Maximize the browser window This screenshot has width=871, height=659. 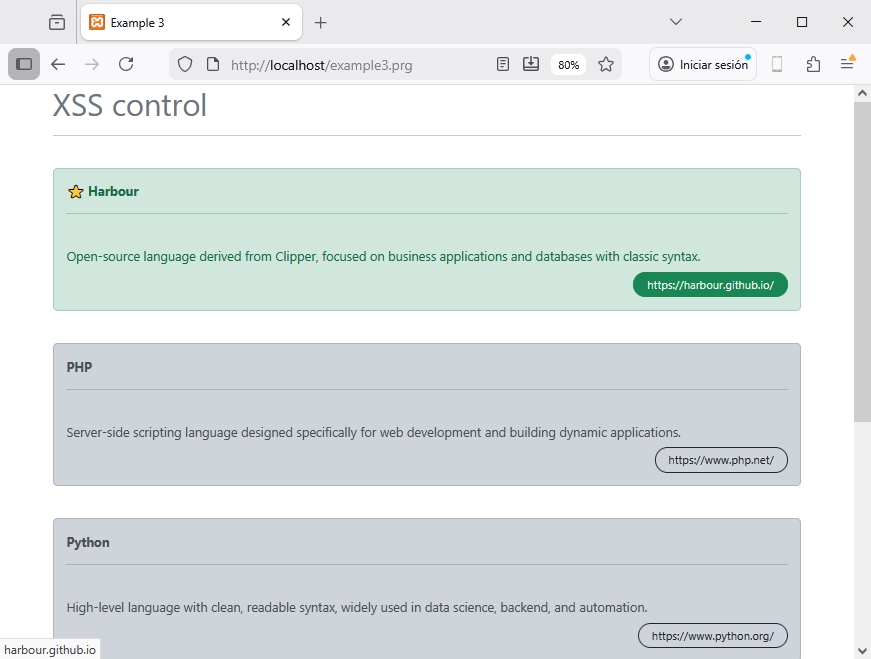(802, 22)
